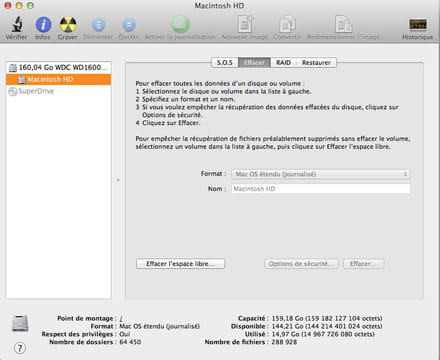The height and width of the screenshot is (360, 440).
Task: Click Options de sécurité button
Action: click(x=301, y=264)
